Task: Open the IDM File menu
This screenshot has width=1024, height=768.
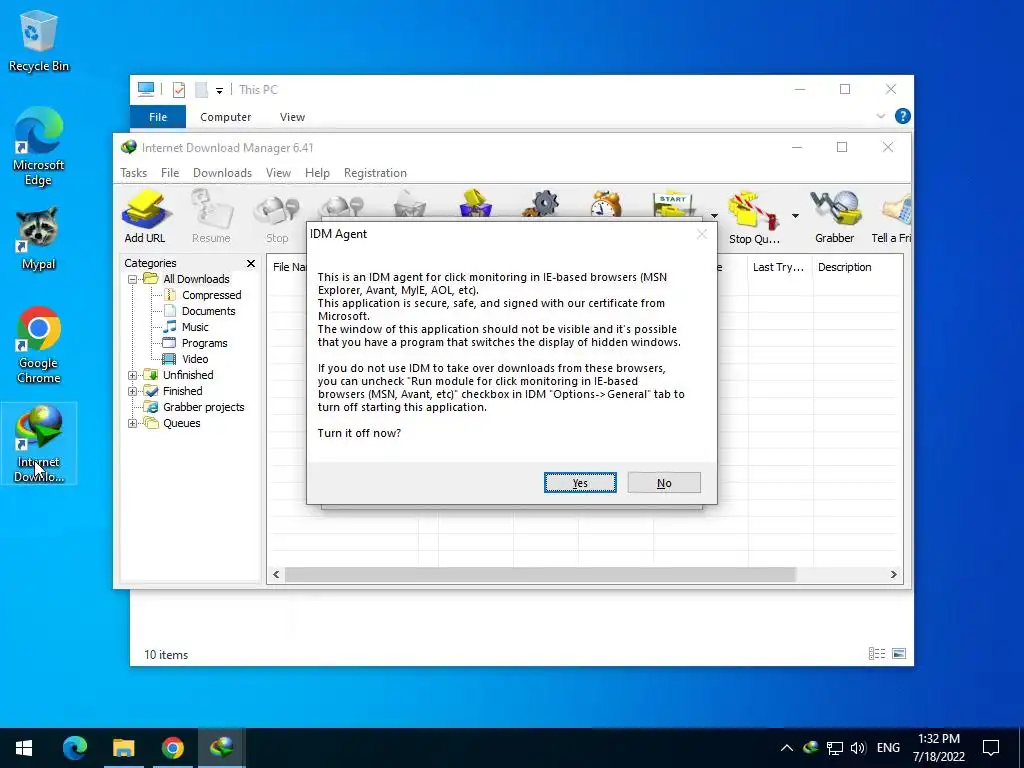Action: pyautogui.click(x=170, y=173)
